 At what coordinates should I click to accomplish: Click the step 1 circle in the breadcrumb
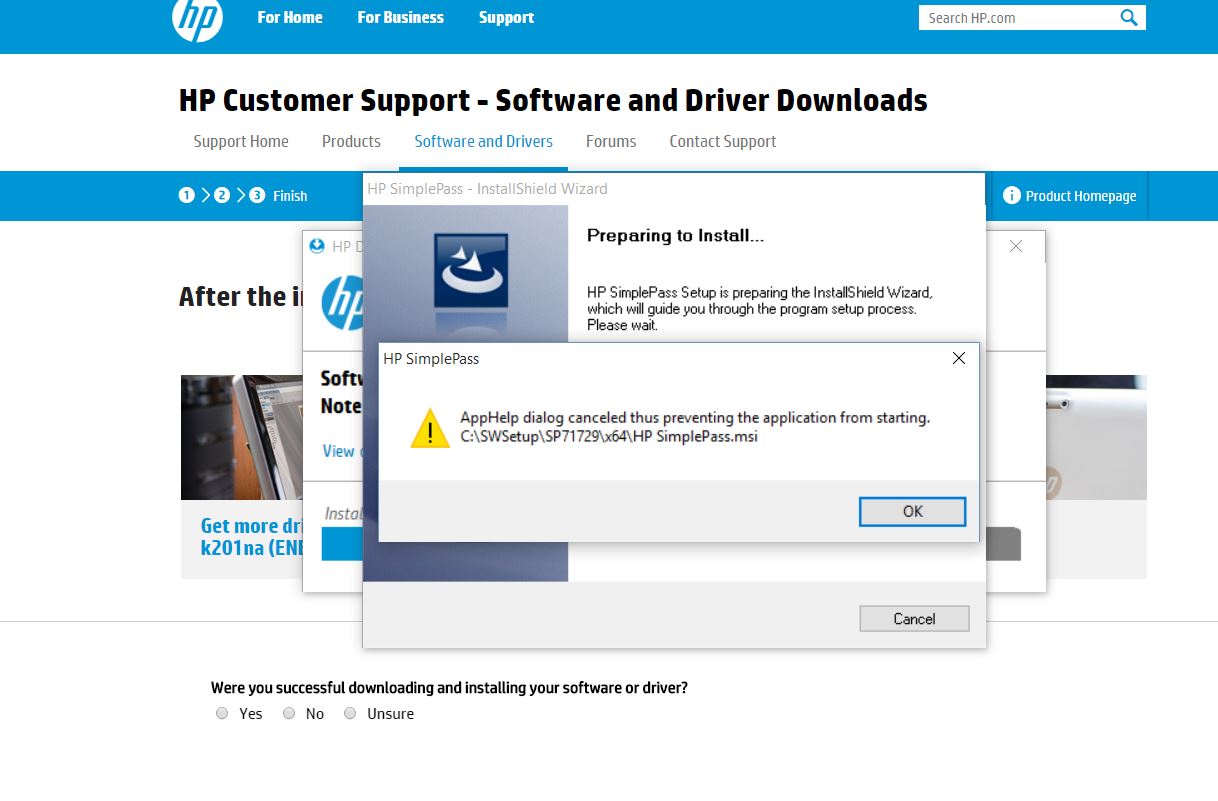click(186, 195)
